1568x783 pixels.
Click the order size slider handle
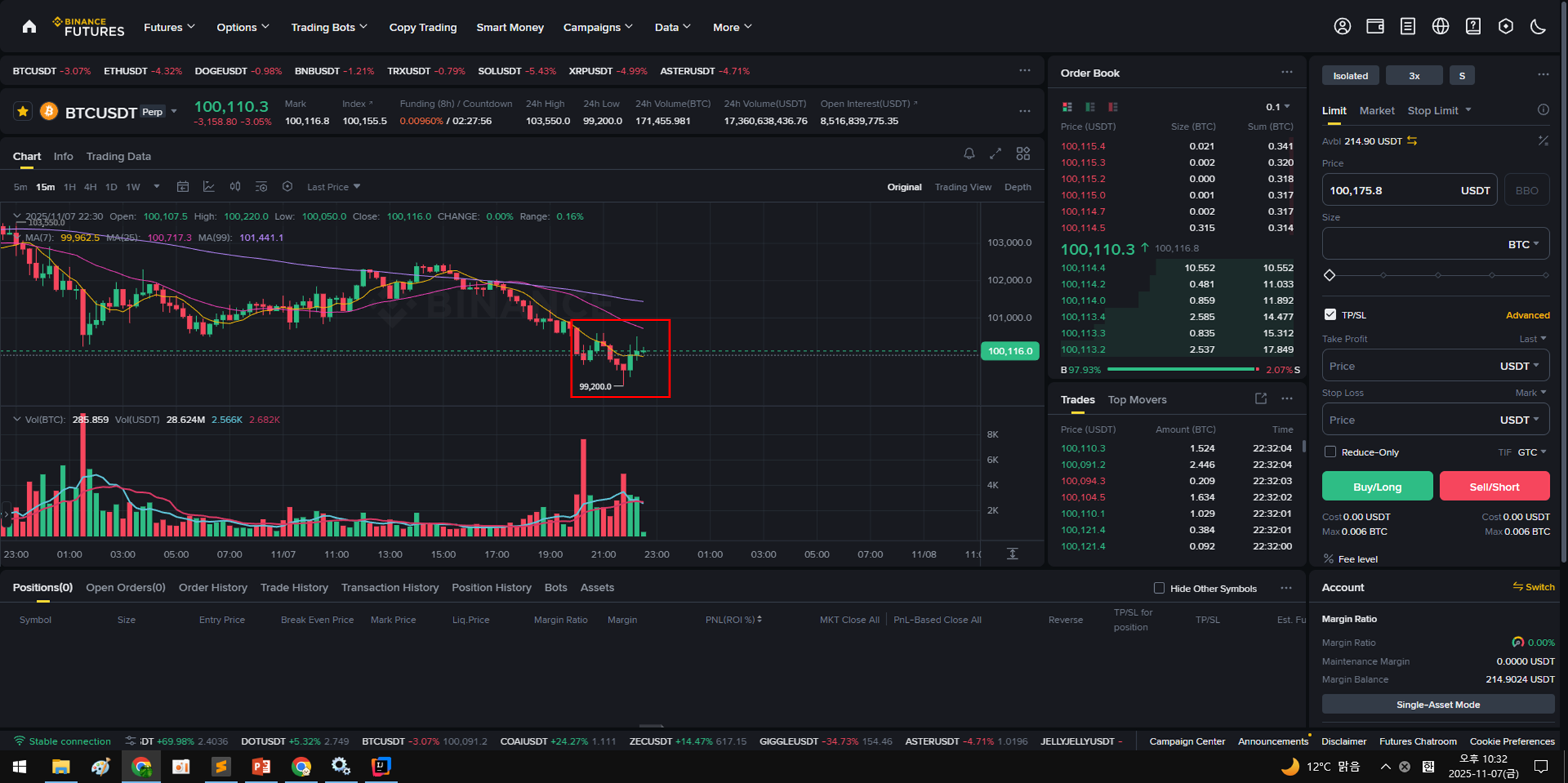[x=1329, y=275]
